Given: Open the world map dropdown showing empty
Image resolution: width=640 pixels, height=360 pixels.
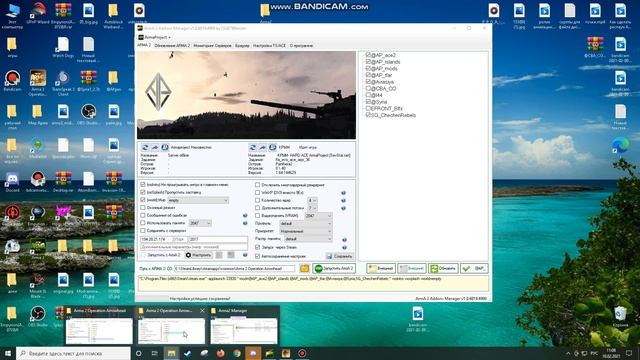Looking at the screenshot, I should point(198,200).
